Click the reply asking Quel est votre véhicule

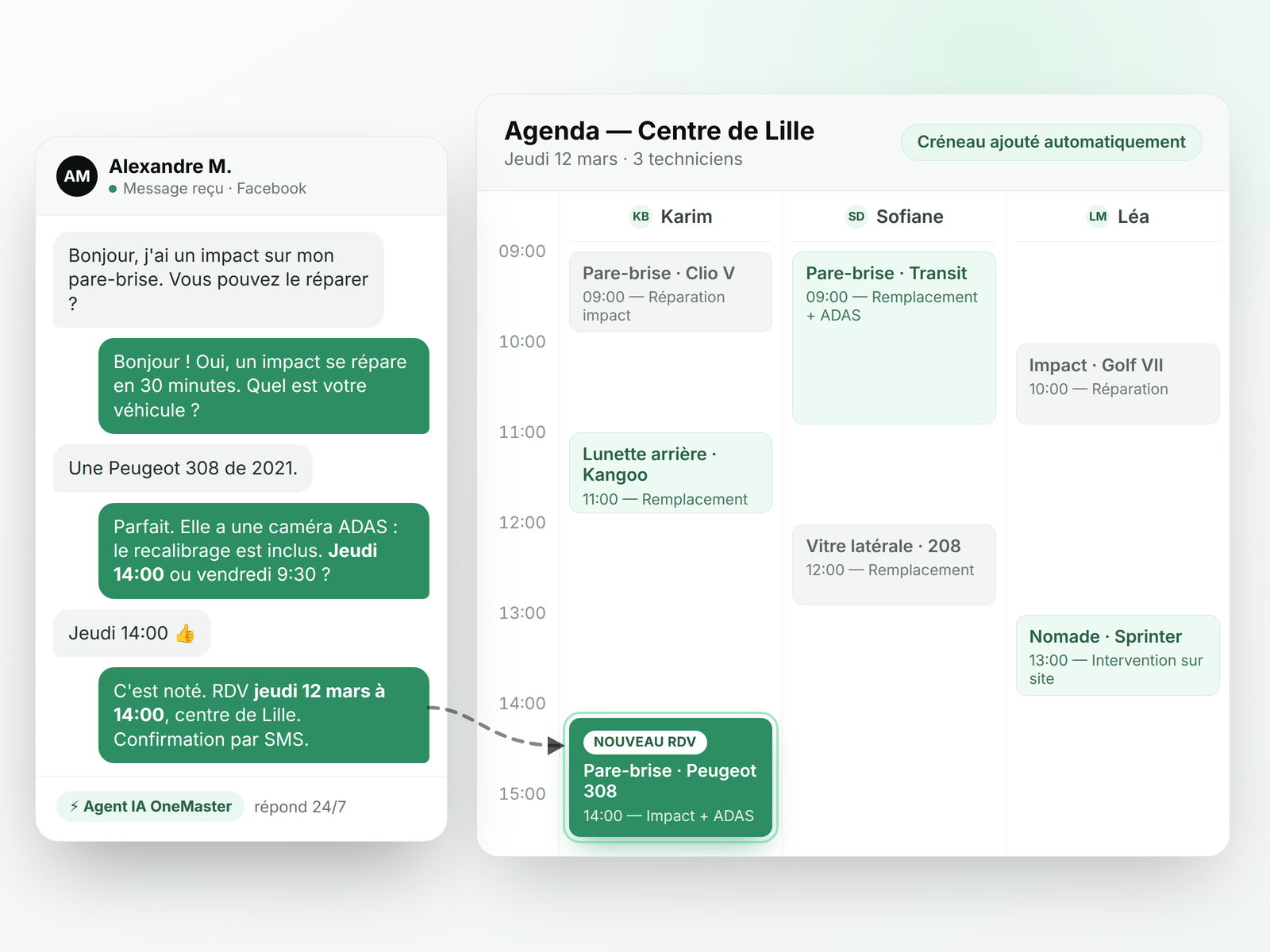(264, 386)
